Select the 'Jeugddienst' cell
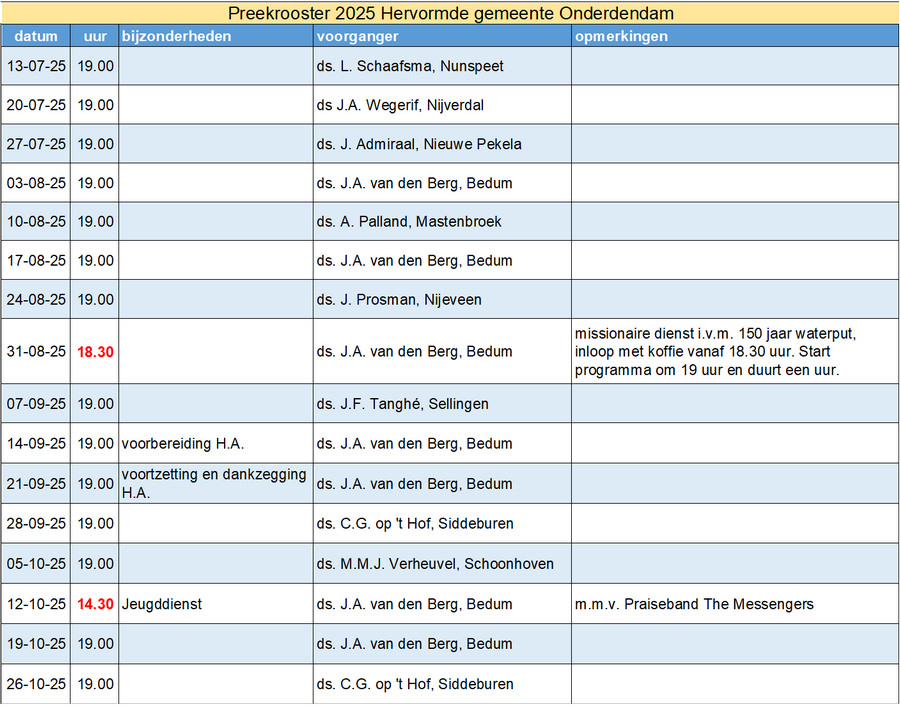Screen dimensions: 900x706 click(x=216, y=604)
